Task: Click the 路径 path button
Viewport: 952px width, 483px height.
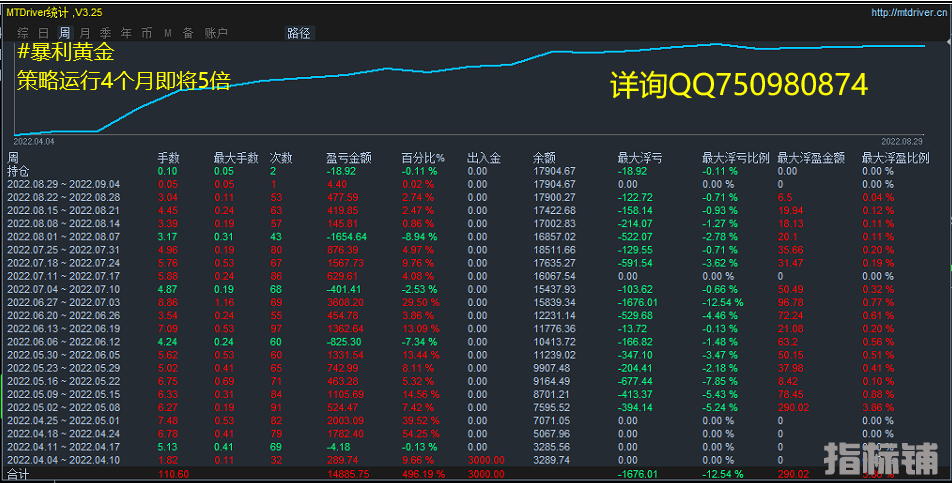Action: coord(299,33)
